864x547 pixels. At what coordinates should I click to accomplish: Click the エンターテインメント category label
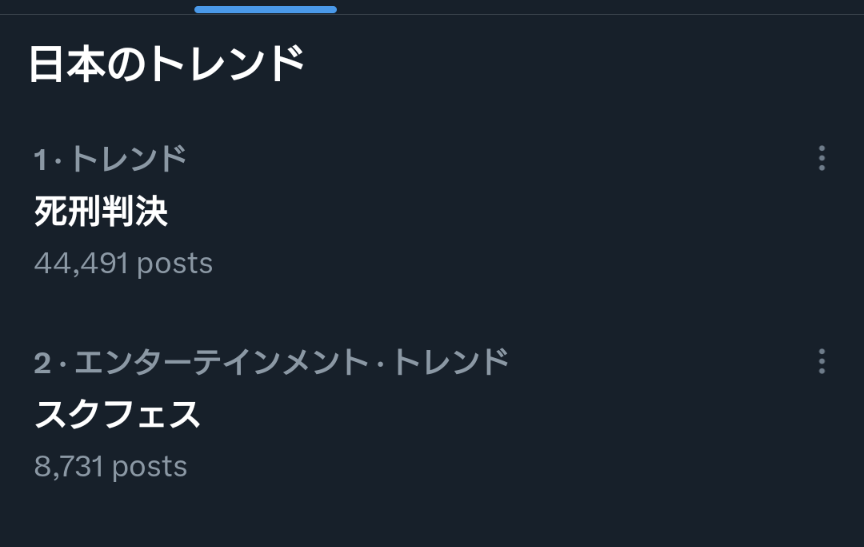click(222, 362)
